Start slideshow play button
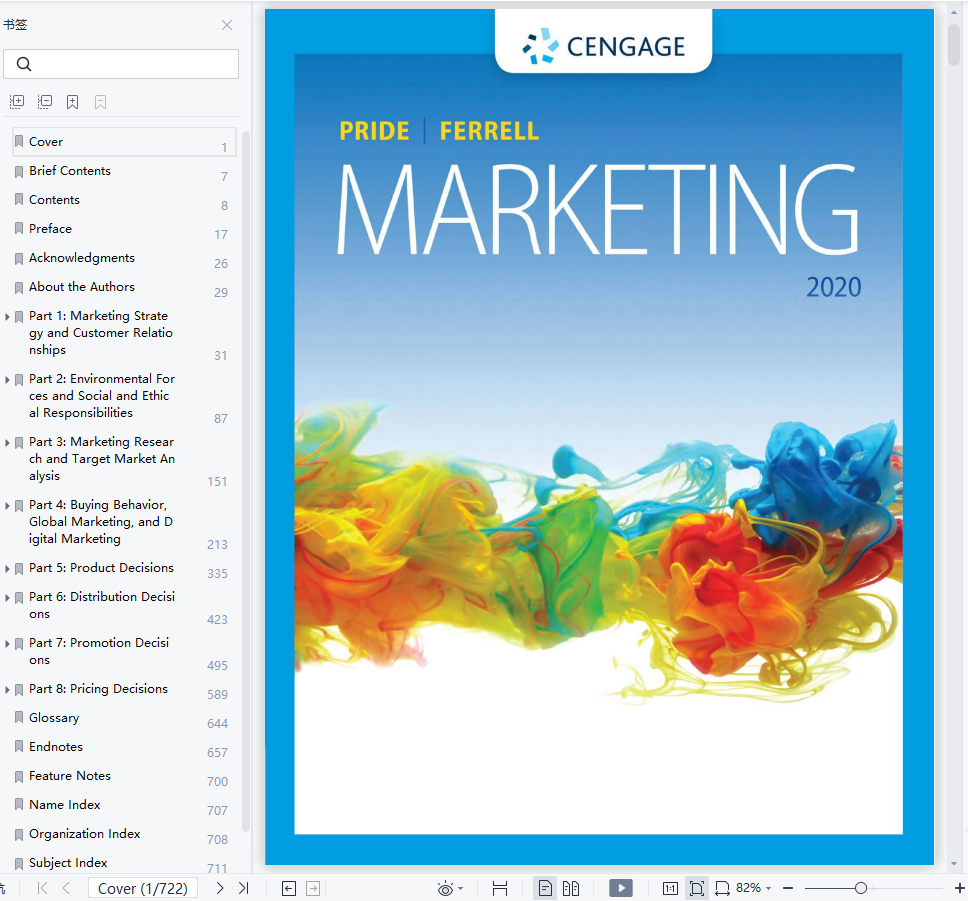 point(620,889)
